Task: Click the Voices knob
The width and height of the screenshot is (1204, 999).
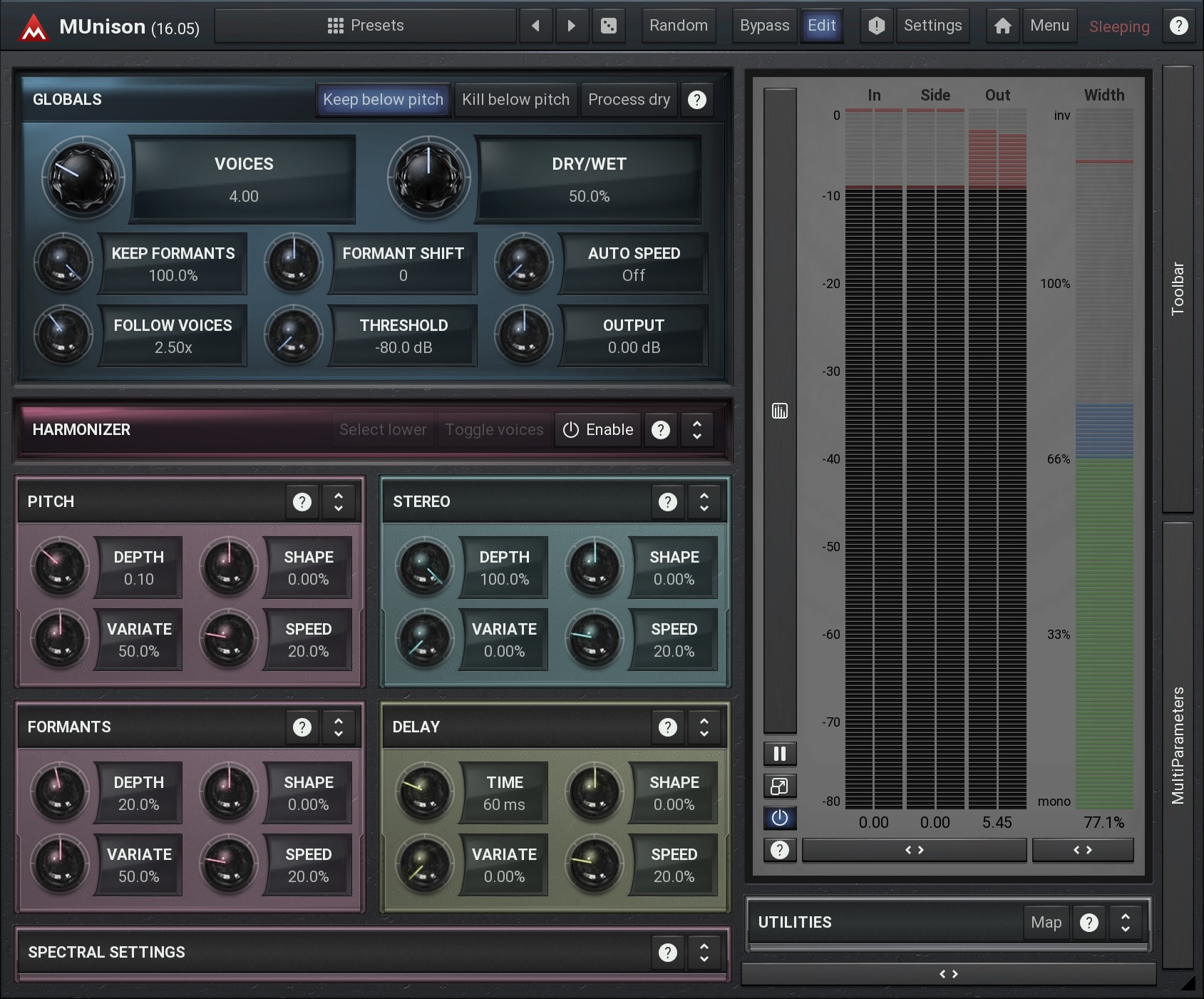Action: coord(83,178)
